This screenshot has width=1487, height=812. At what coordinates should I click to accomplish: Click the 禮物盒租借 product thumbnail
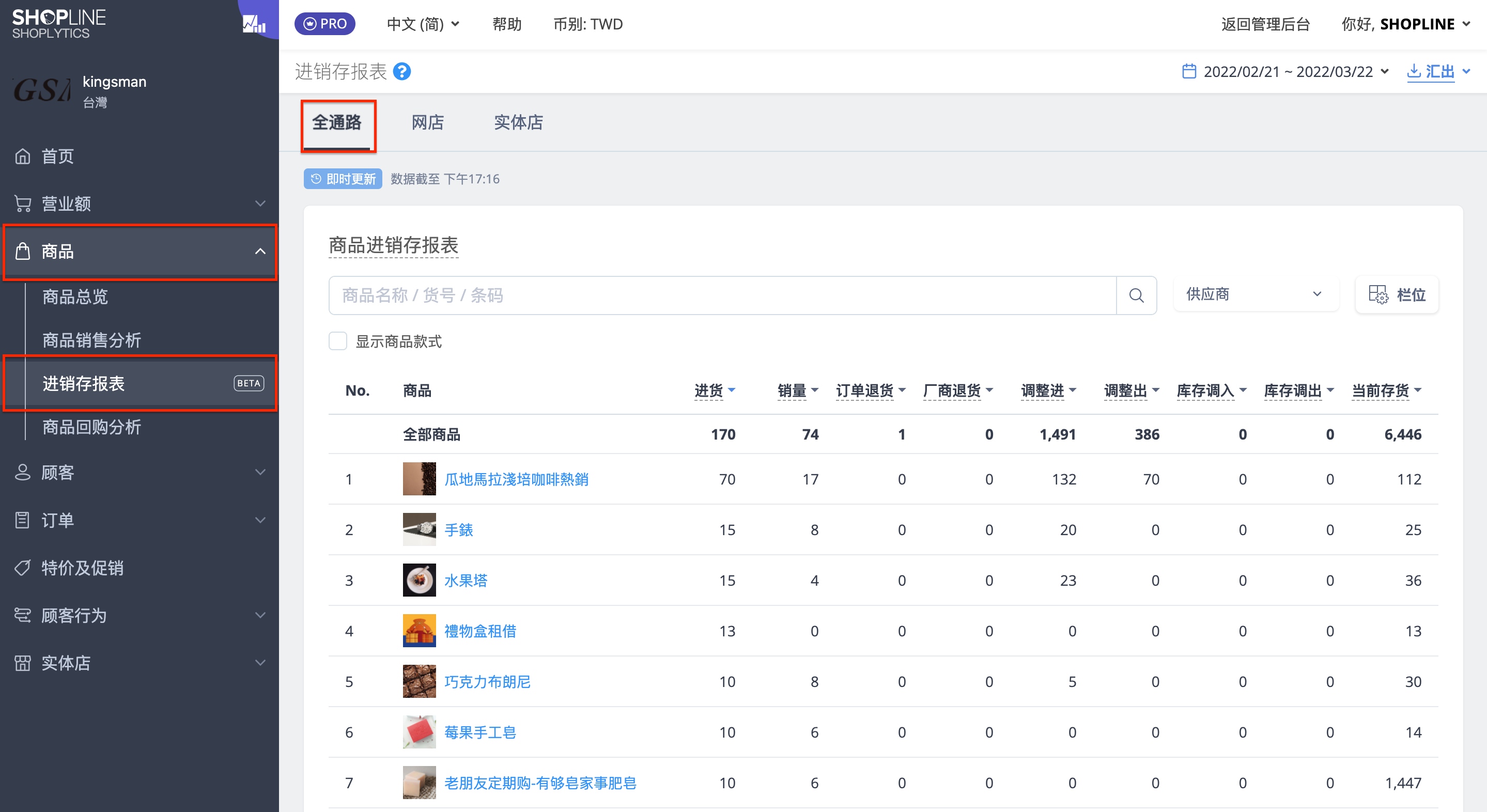click(x=419, y=631)
